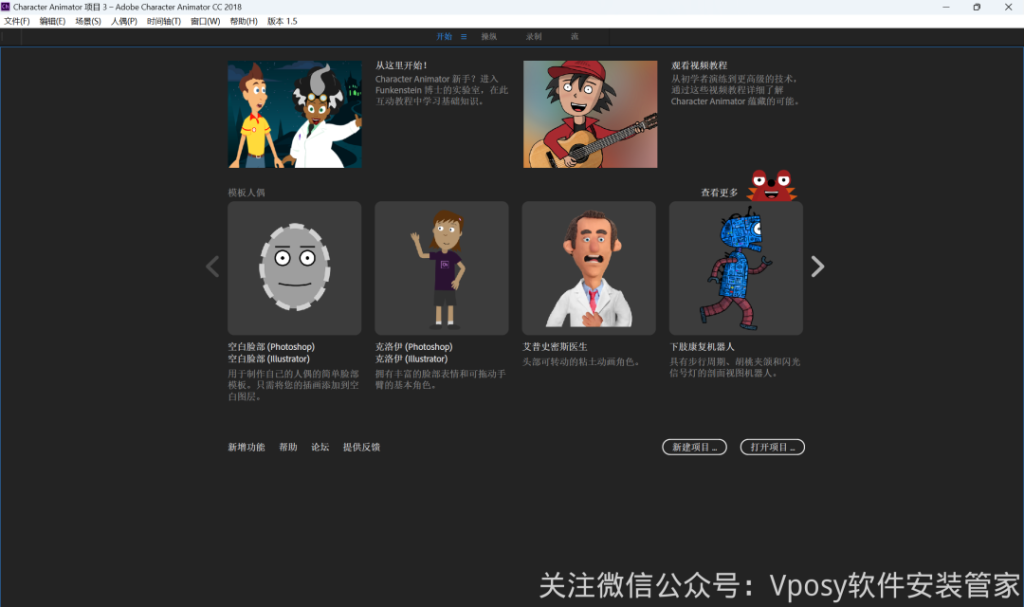Click the 艾普史密斯医生 puppet title
The height and width of the screenshot is (607, 1024).
coord(554,347)
